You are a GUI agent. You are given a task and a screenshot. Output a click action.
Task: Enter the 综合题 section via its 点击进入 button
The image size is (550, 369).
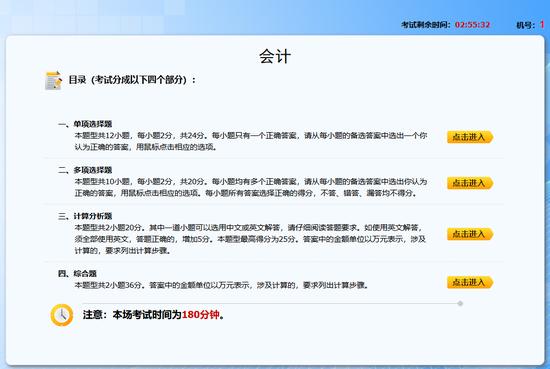point(470,282)
